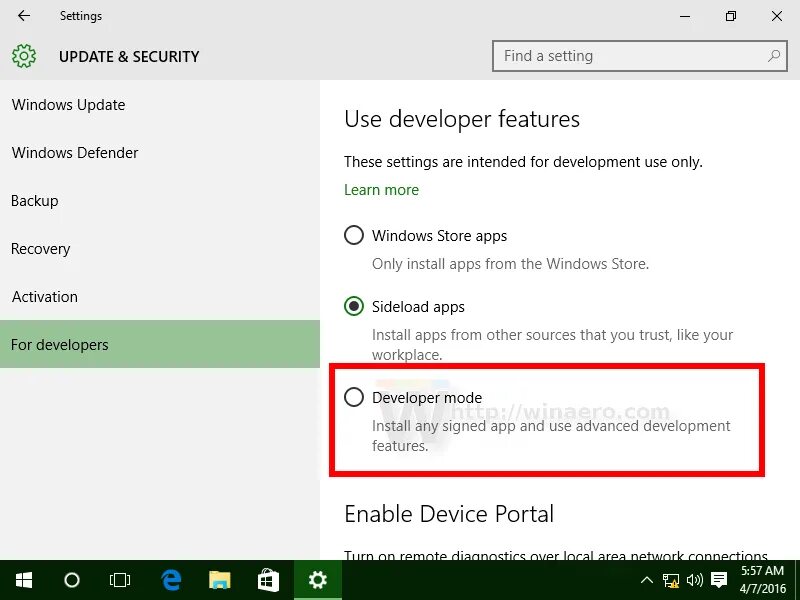Select the Windows Store apps option
The width and height of the screenshot is (800, 600).
354,235
